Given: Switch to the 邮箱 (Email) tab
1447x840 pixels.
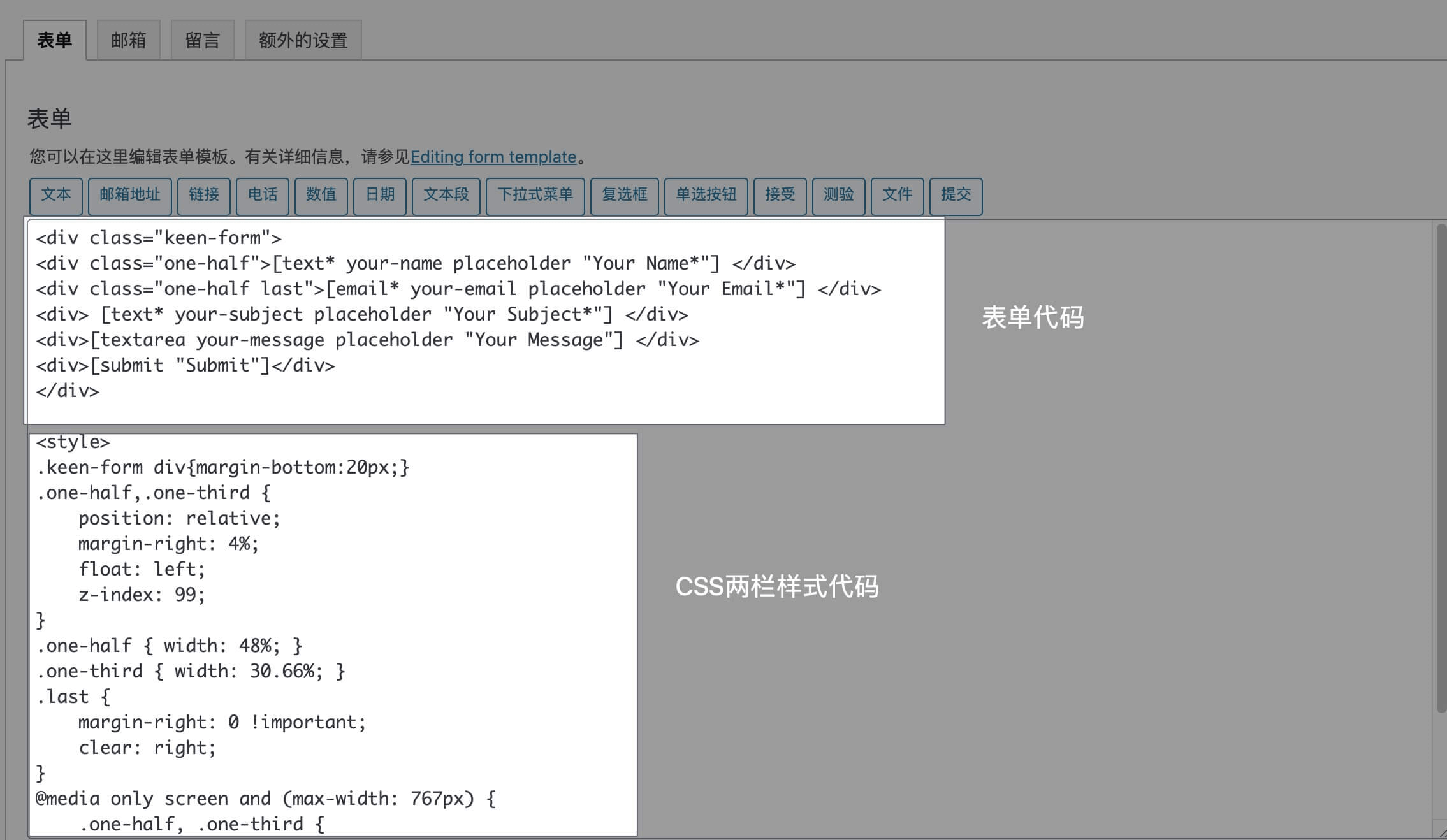Looking at the screenshot, I should coord(128,39).
